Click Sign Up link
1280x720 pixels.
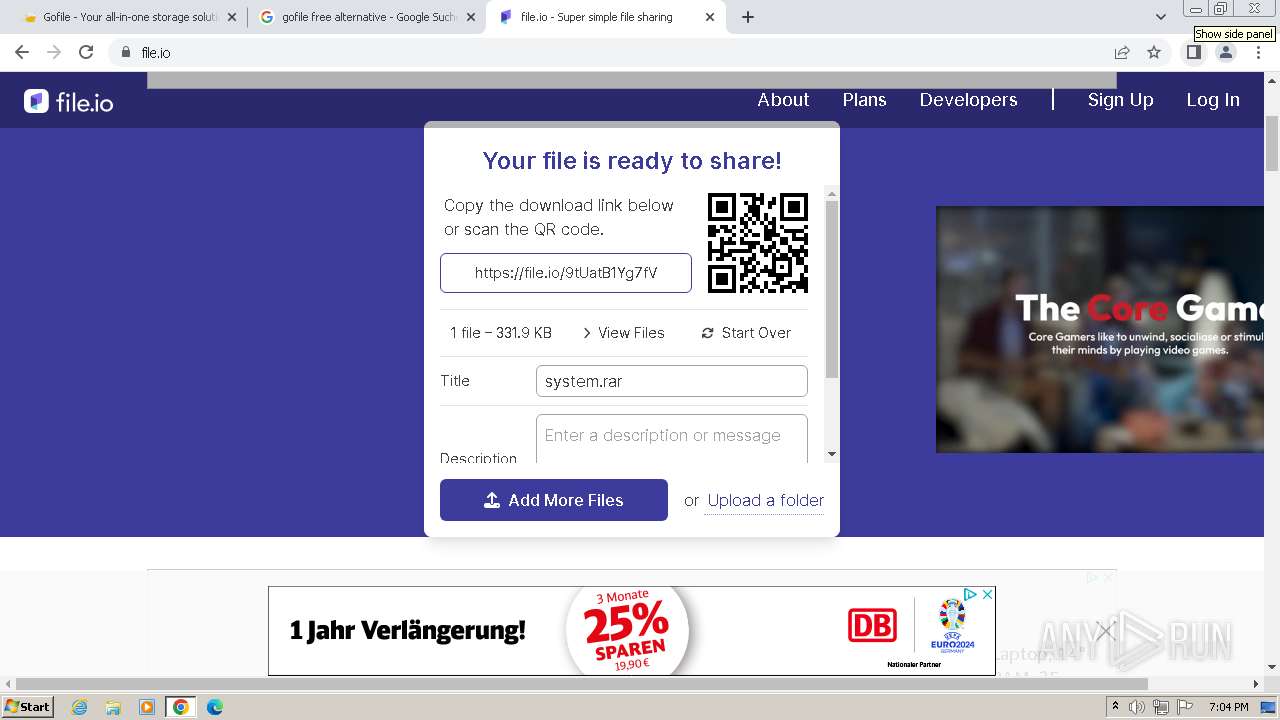[1120, 100]
